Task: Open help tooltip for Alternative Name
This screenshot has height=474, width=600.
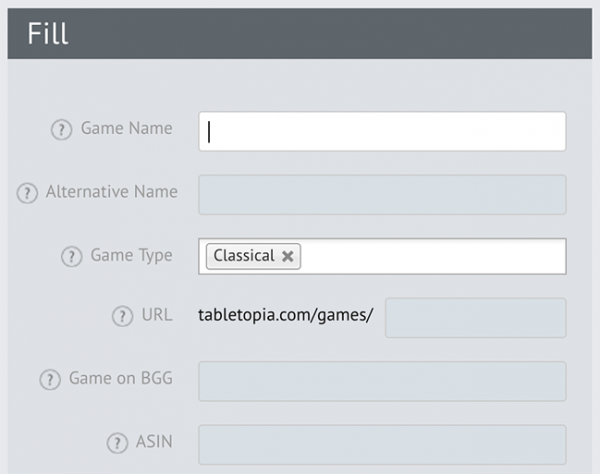Action: [28, 193]
